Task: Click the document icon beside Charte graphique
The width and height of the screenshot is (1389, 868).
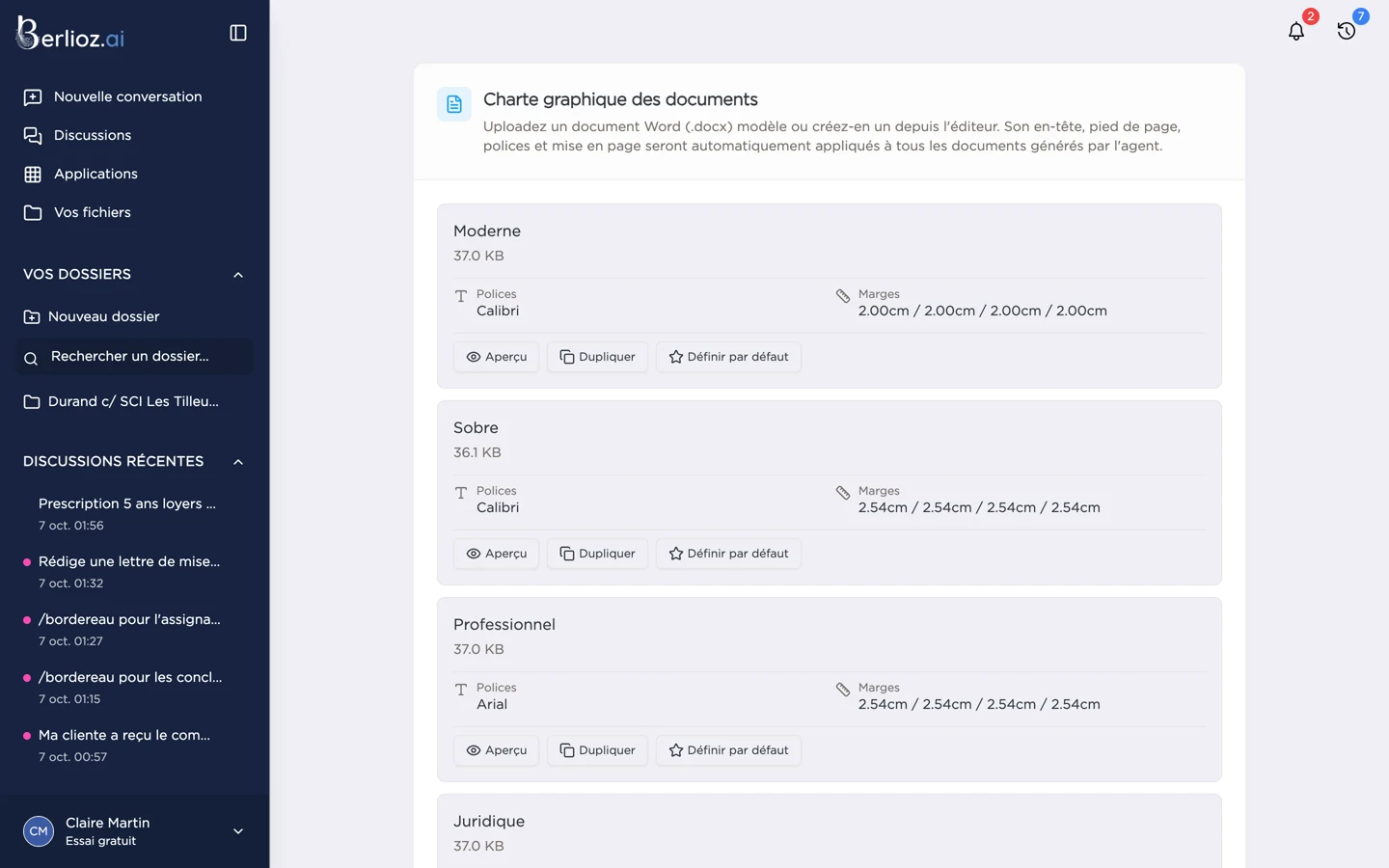Action: coord(454,104)
